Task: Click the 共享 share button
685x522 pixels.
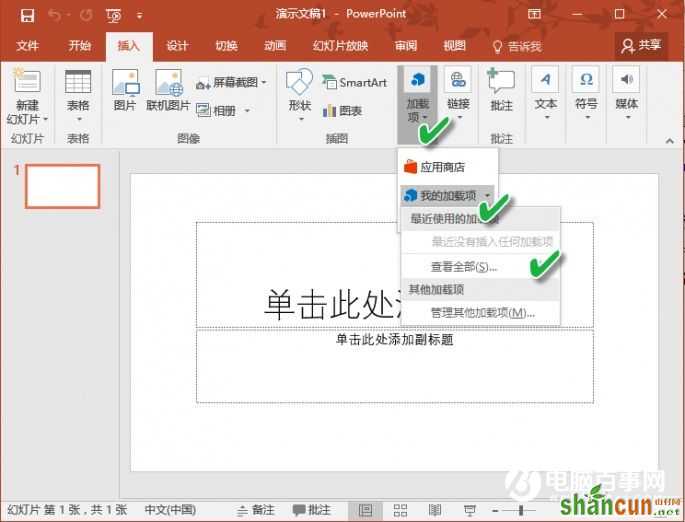Action: (x=641, y=45)
